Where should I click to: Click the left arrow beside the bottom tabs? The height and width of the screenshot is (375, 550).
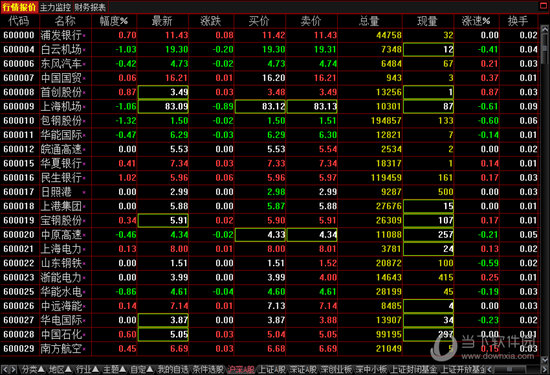pyautogui.click(x=5, y=369)
